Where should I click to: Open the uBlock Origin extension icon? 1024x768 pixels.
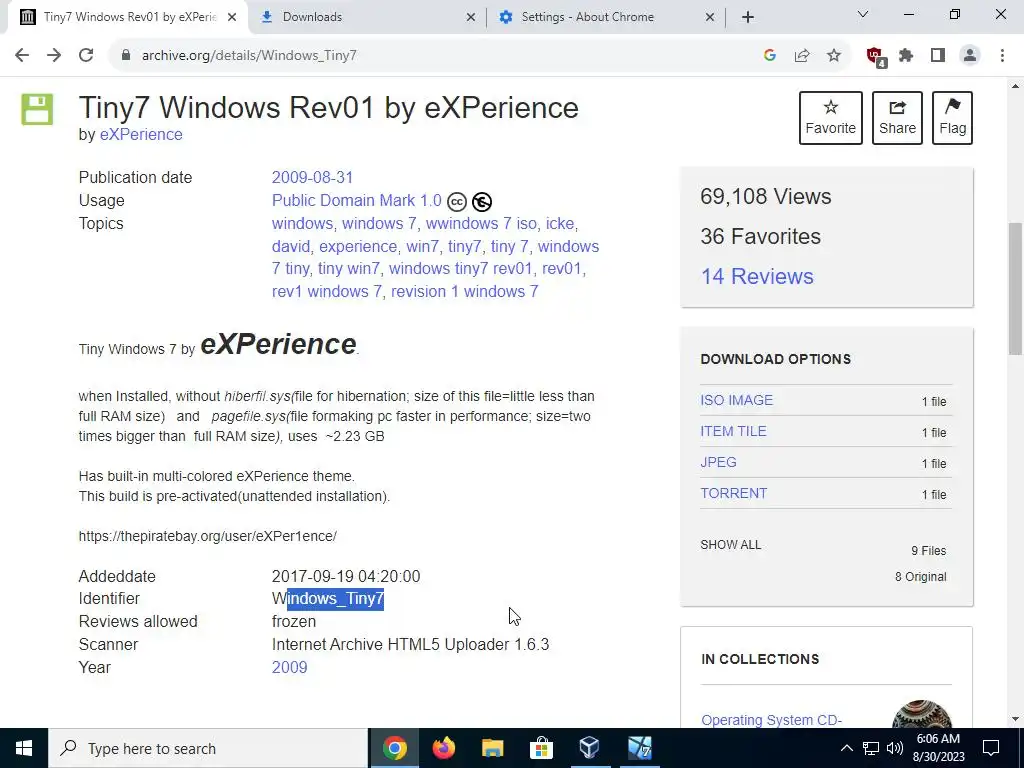tap(876, 57)
